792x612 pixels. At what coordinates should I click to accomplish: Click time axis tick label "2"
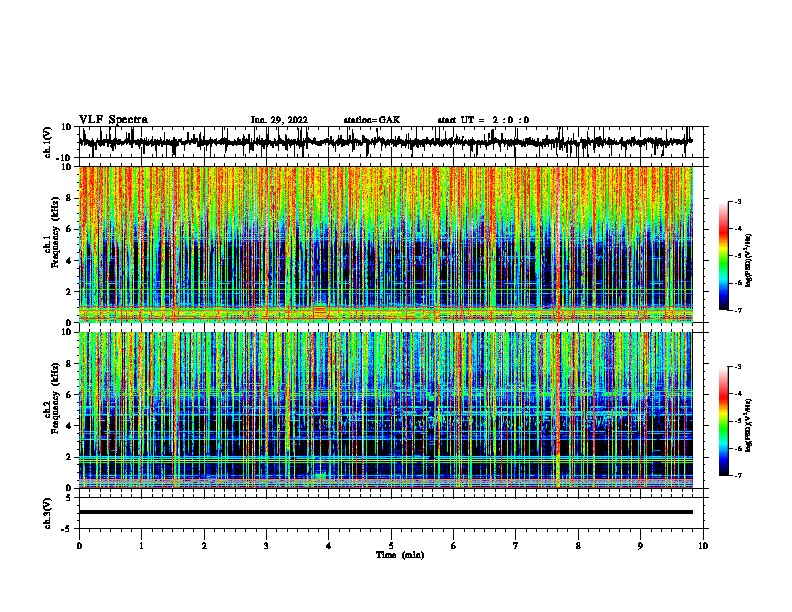click(204, 546)
